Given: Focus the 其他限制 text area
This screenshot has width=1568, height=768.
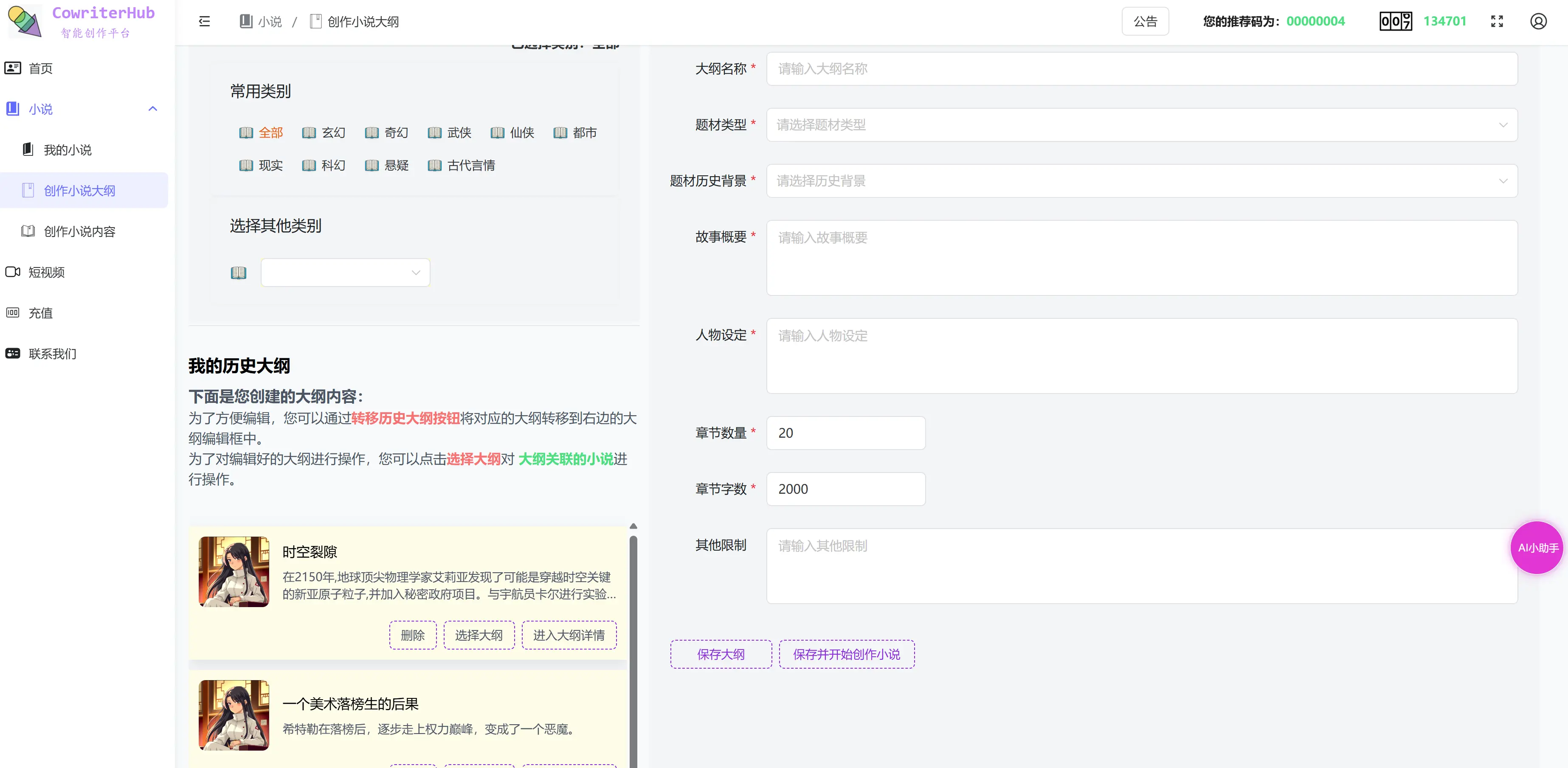Looking at the screenshot, I should click(x=1141, y=566).
